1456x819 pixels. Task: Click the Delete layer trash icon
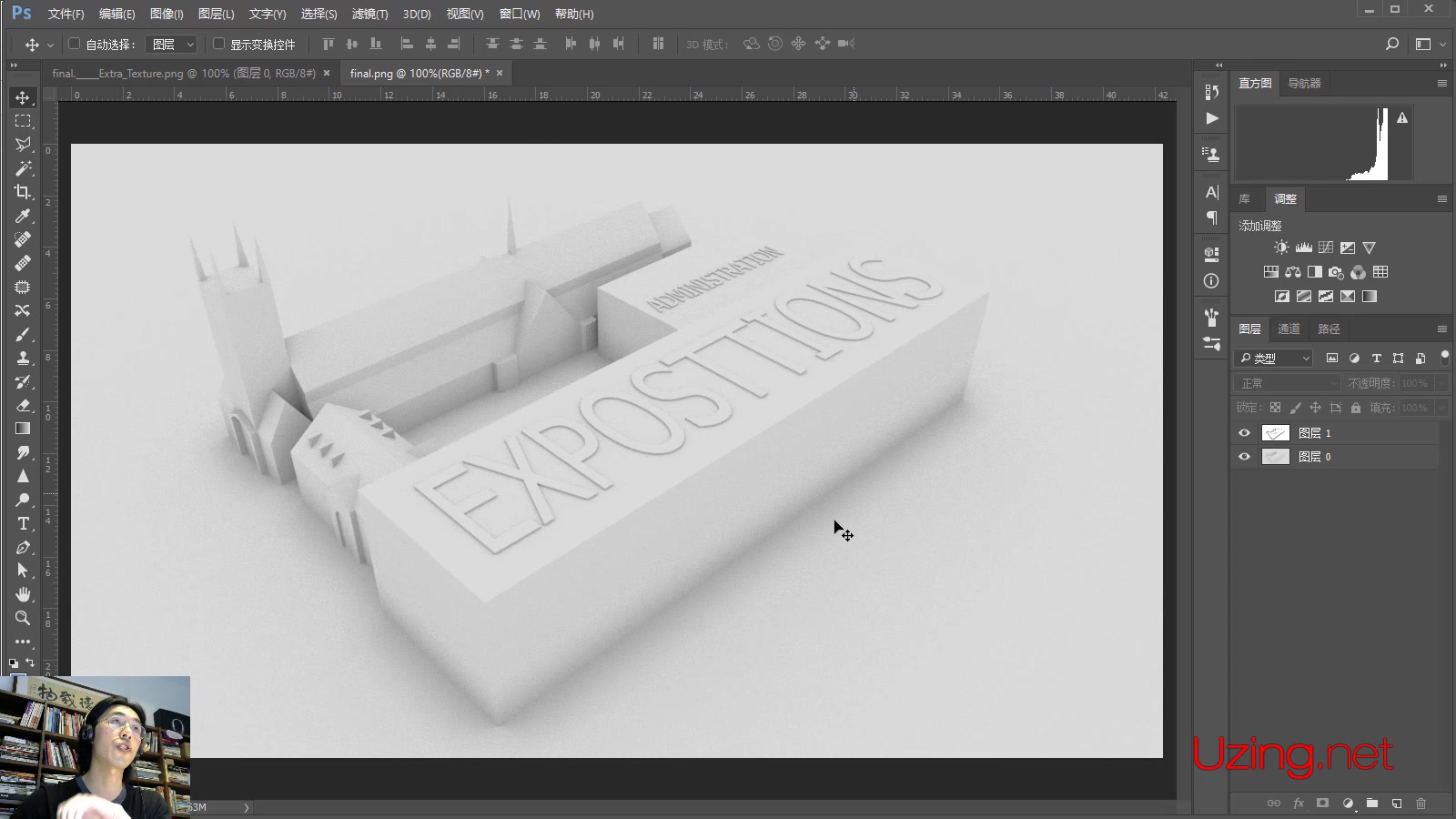[x=1421, y=804]
